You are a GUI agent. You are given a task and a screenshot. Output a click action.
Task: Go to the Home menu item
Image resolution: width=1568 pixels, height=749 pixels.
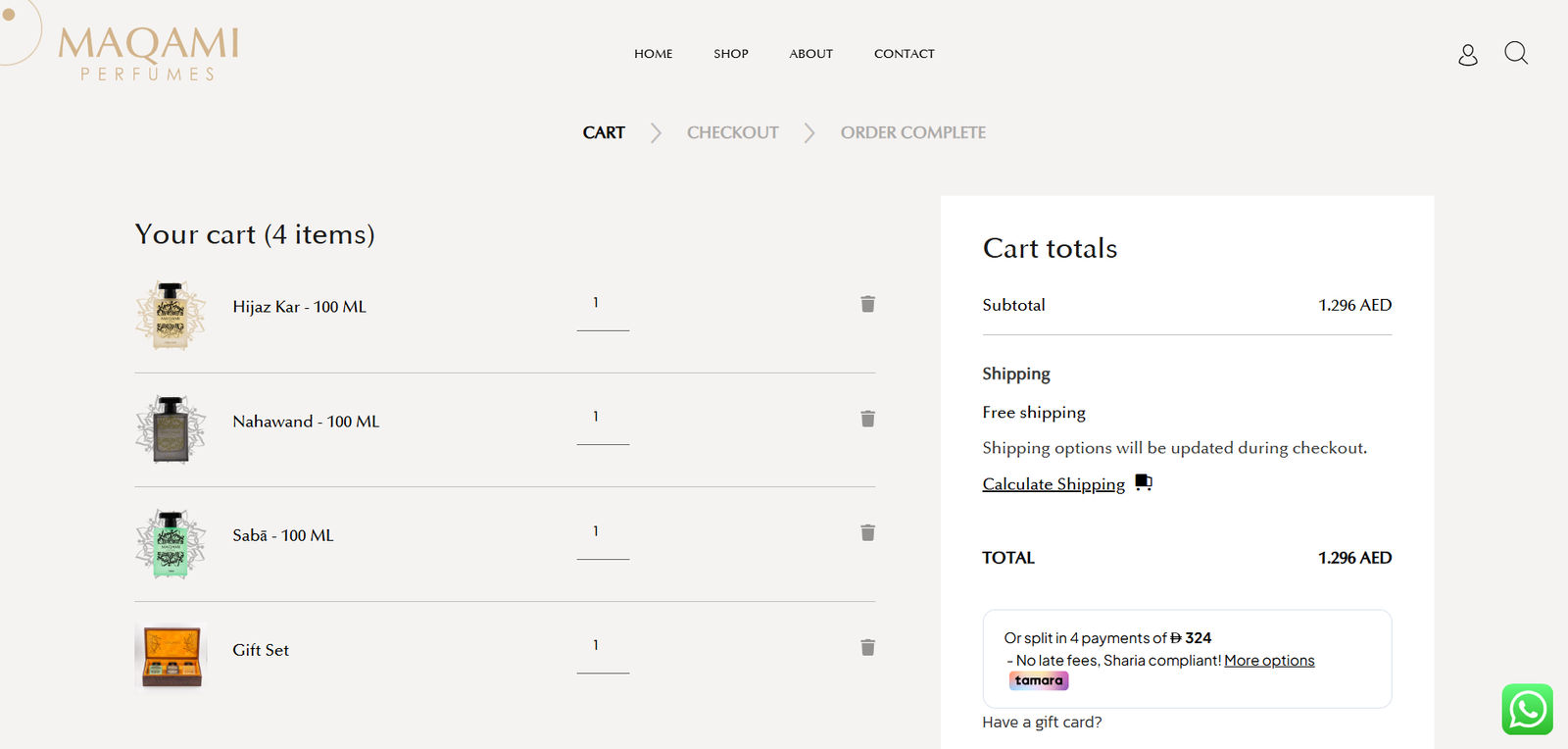tap(653, 54)
